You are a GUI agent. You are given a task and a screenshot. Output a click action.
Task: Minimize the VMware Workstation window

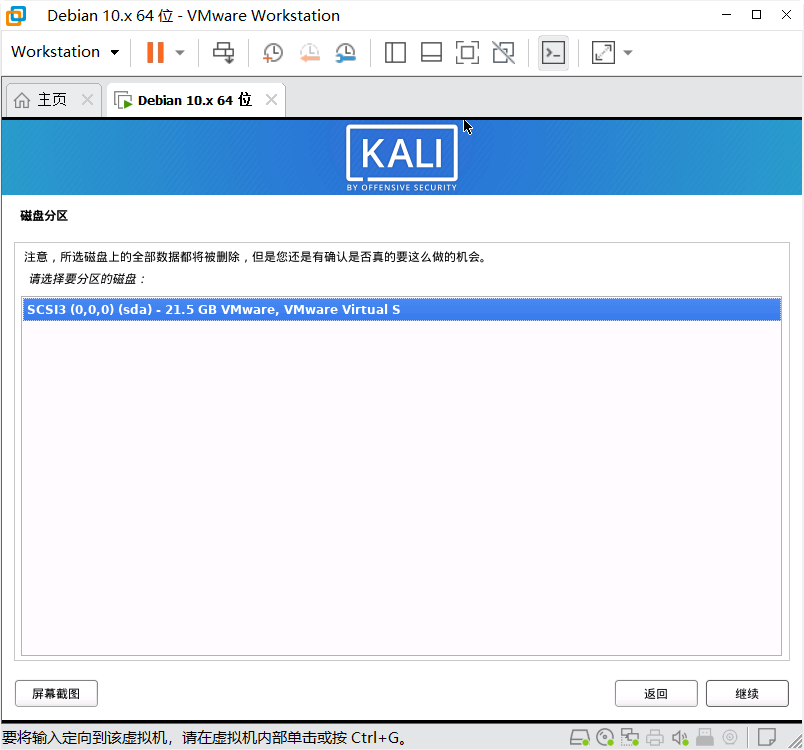click(x=726, y=15)
